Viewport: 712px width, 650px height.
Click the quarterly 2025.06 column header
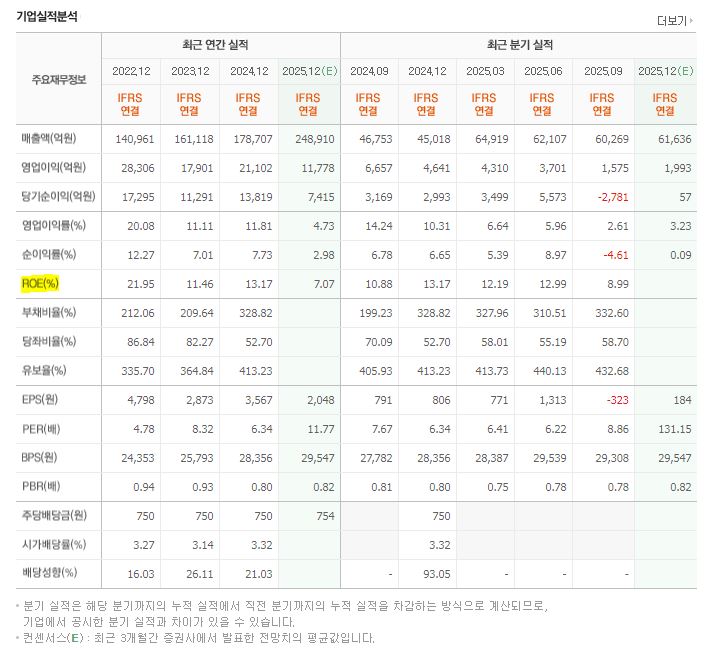(543, 71)
